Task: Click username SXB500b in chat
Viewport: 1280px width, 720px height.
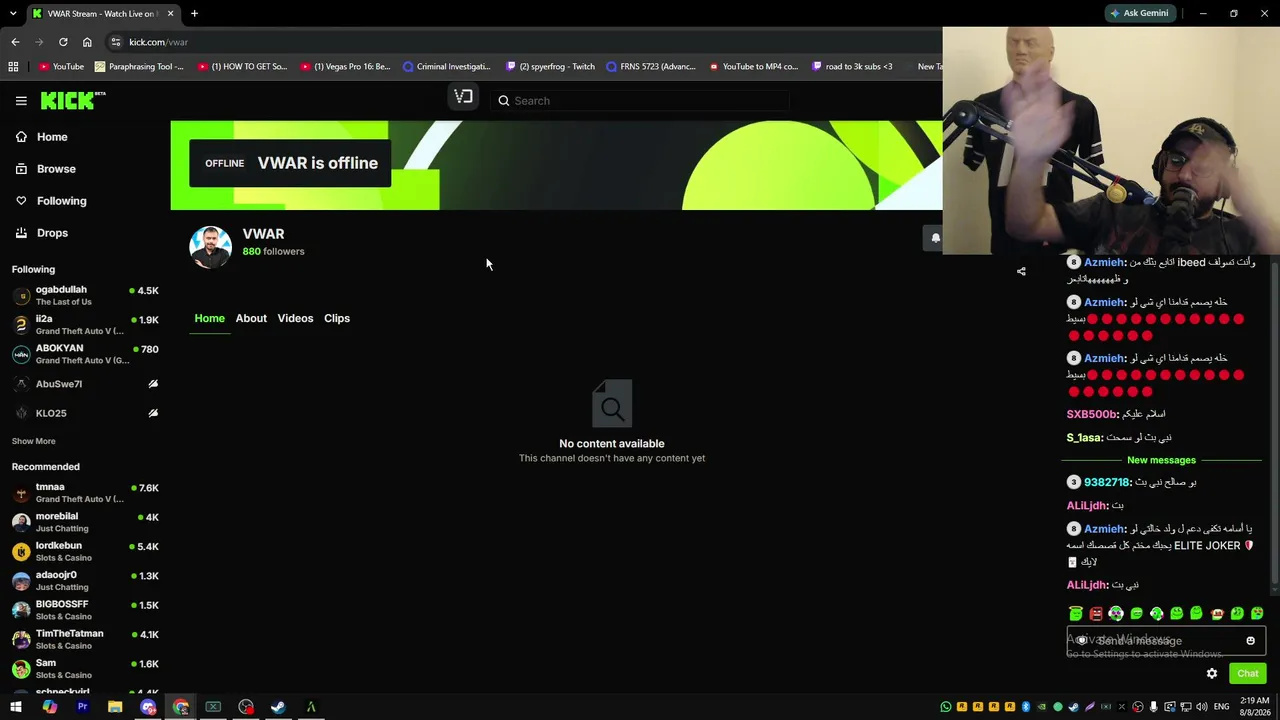Action: (x=1092, y=414)
